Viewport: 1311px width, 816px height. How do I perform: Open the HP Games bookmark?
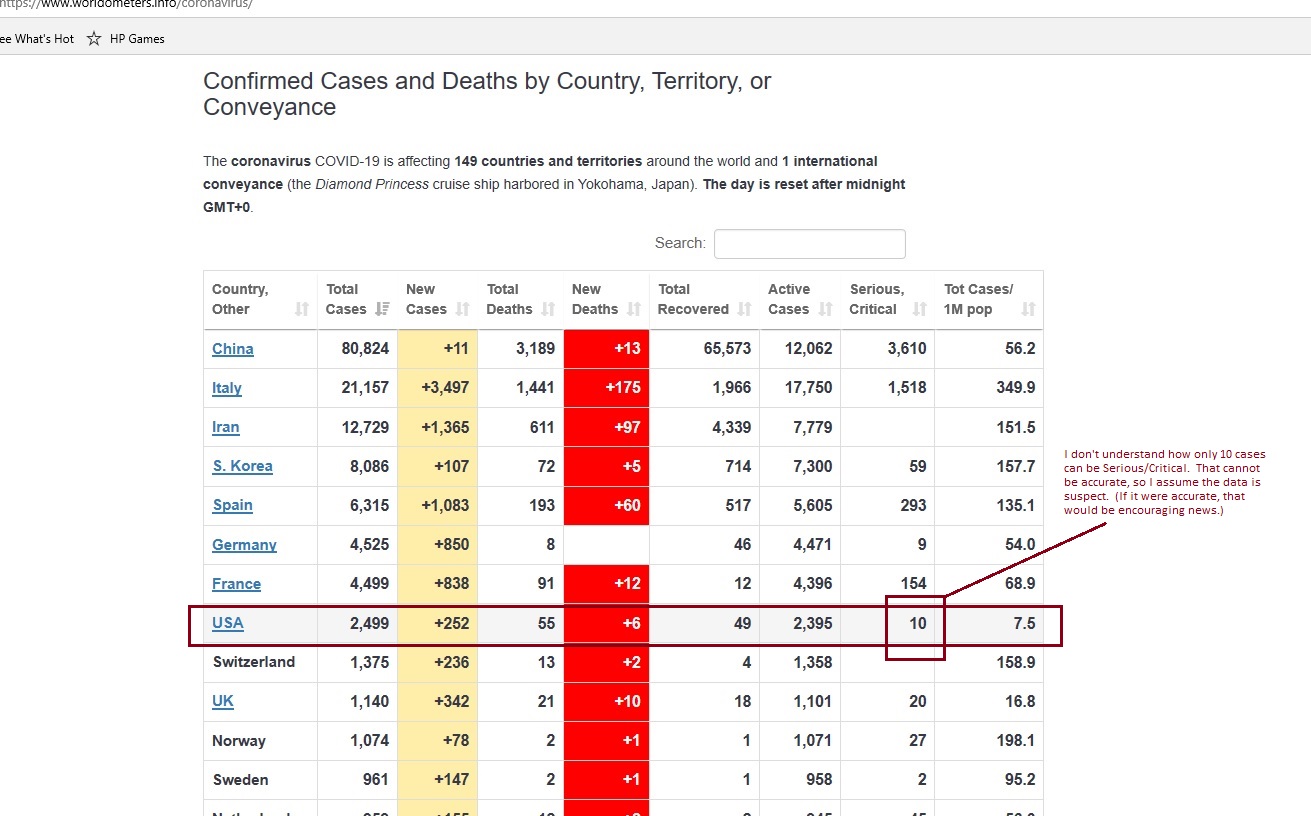tap(137, 39)
